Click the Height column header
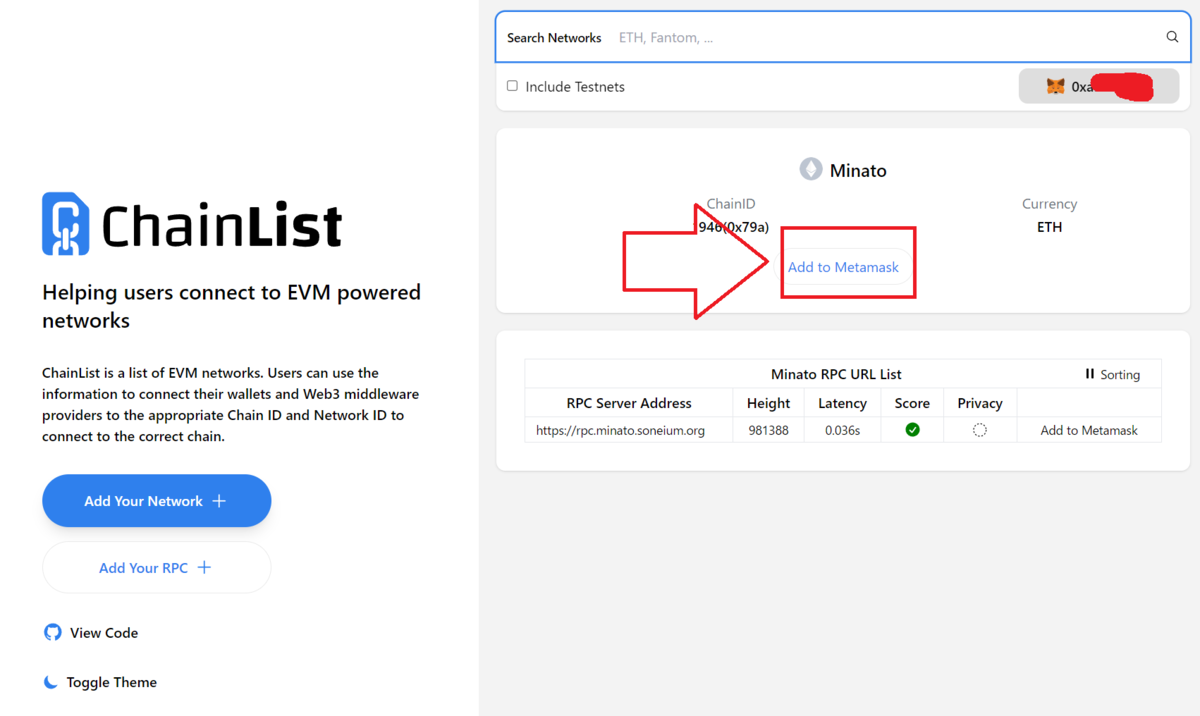This screenshot has width=1200, height=716. coord(768,403)
